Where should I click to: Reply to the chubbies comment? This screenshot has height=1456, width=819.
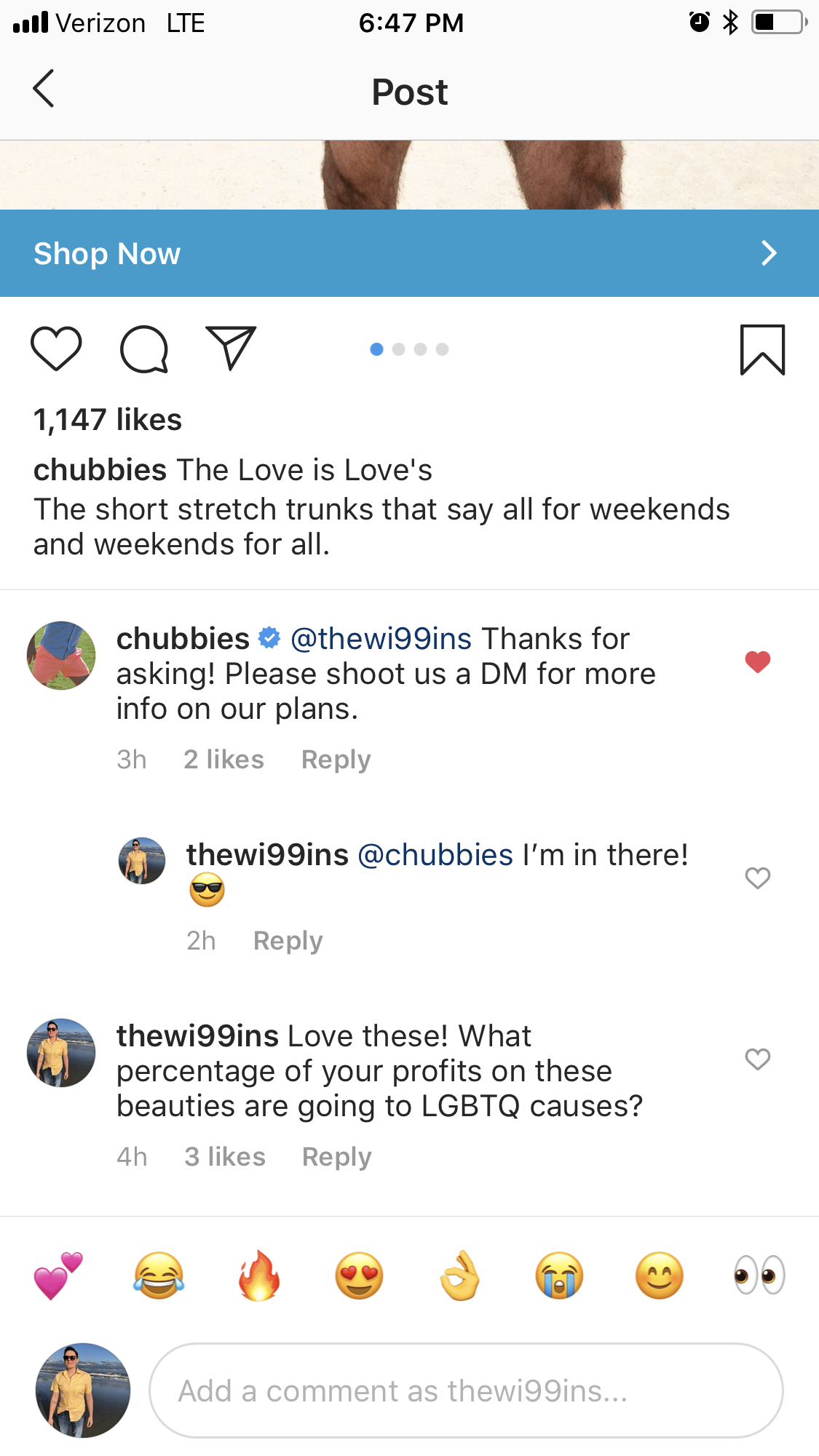336,760
